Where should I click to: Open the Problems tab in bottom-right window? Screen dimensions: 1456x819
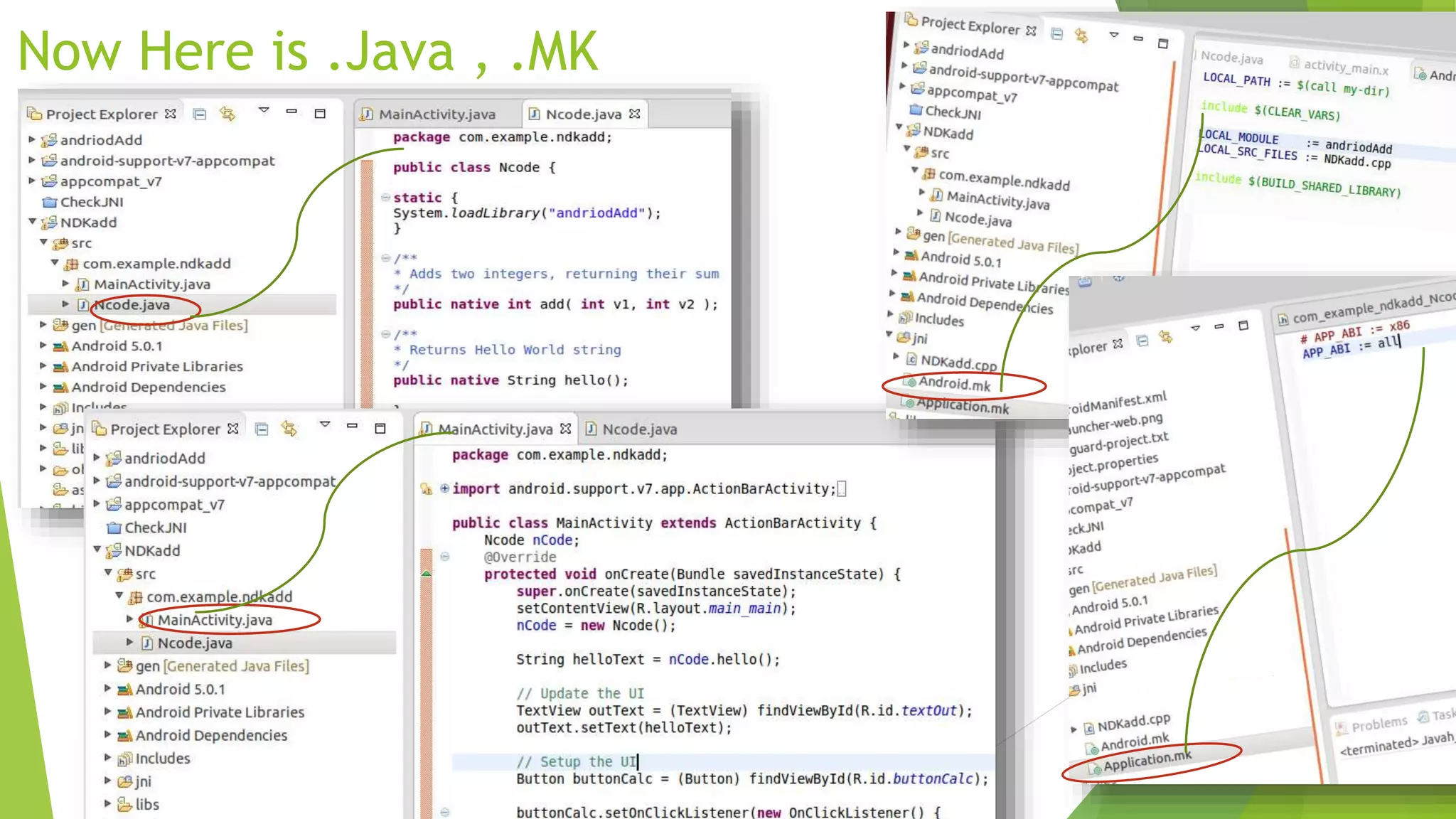point(1371,725)
